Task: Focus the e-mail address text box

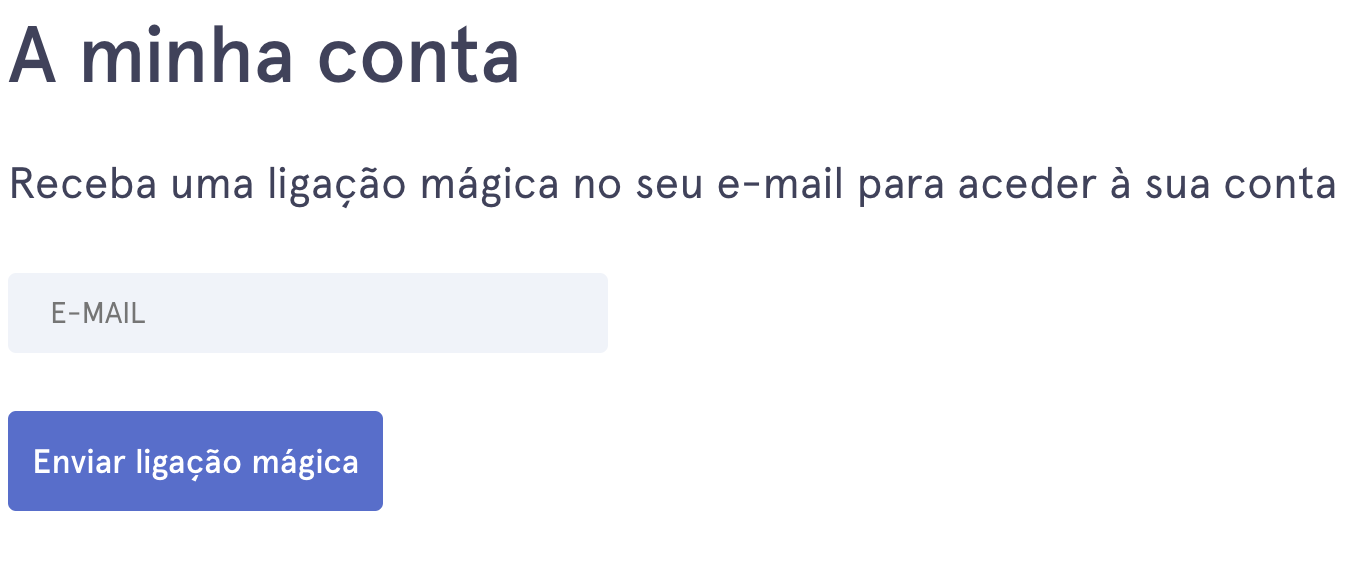Action: (x=307, y=313)
